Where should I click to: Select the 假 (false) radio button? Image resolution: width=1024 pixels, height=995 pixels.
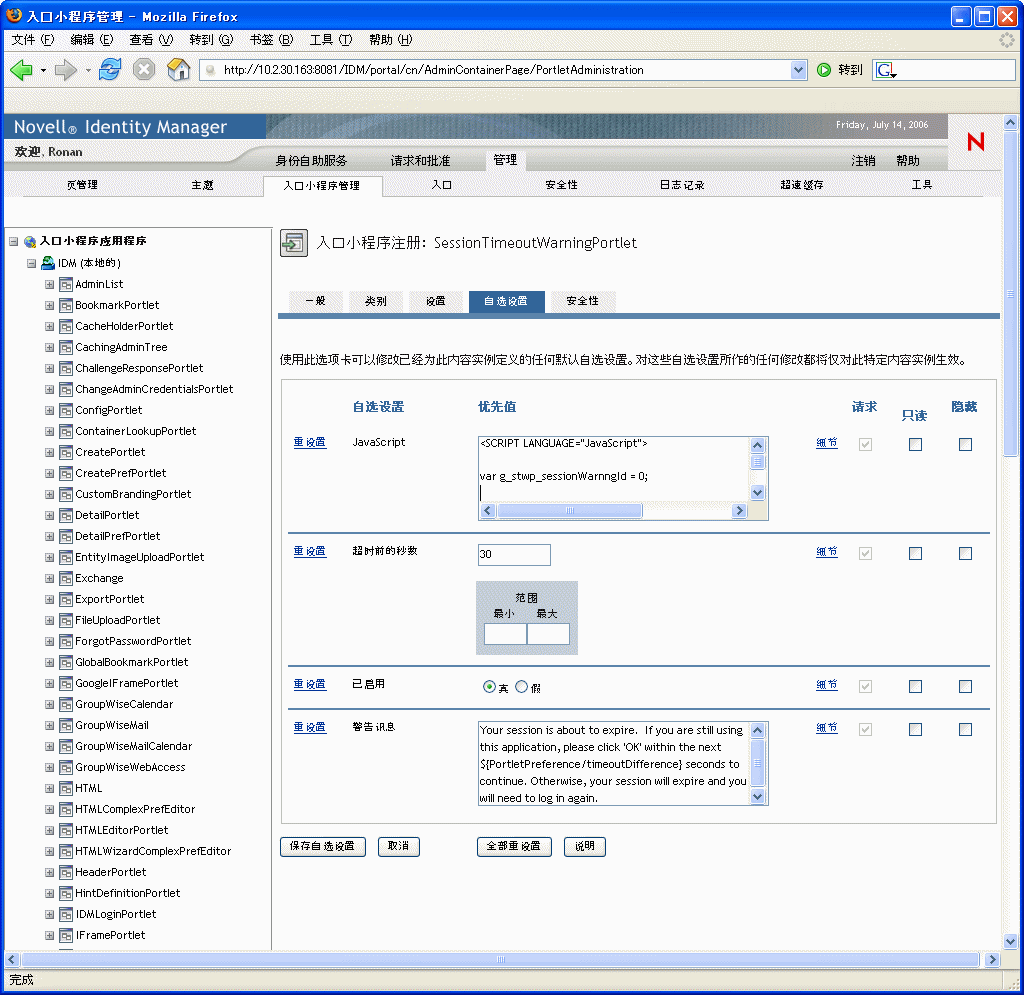521,686
